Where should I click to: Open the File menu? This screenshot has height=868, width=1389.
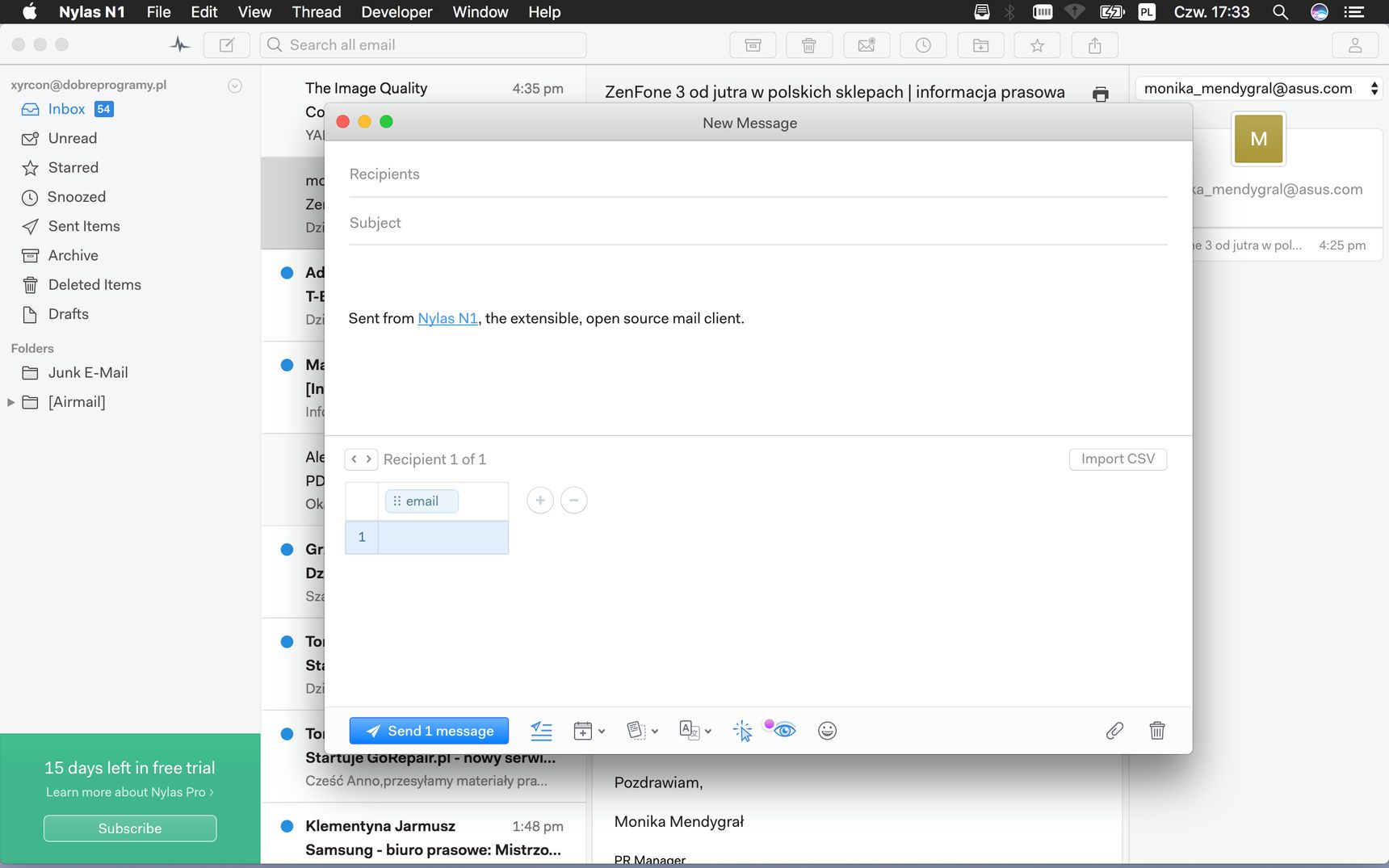coord(158,12)
